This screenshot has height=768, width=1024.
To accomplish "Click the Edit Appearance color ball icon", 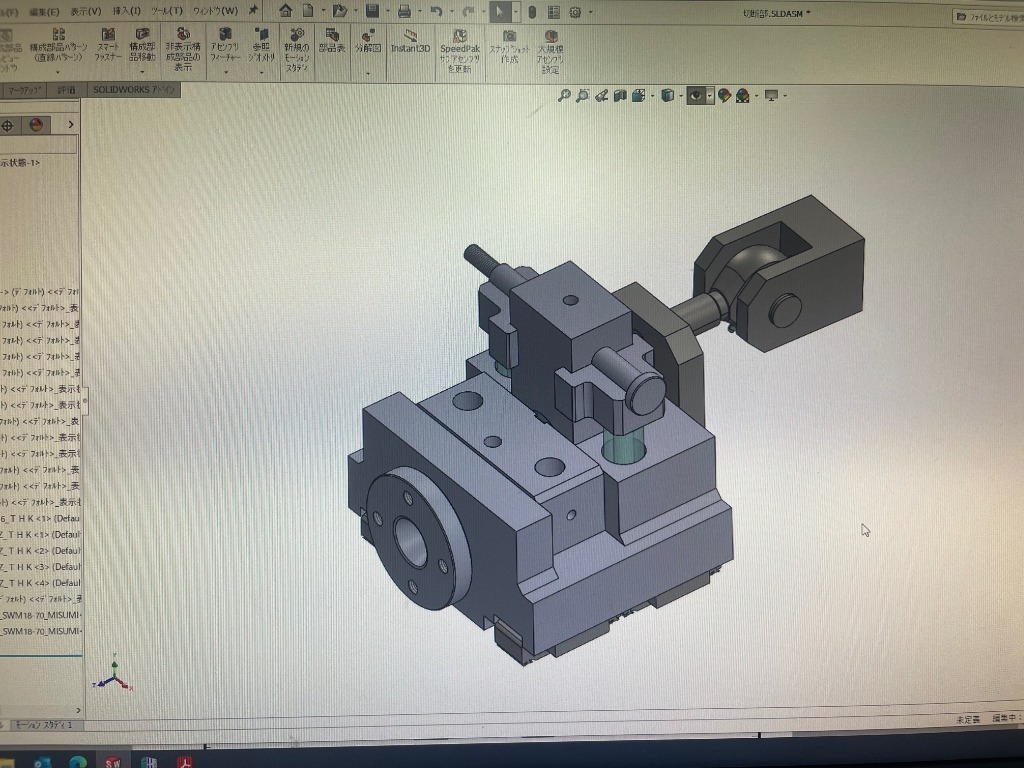I will (724, 96).
